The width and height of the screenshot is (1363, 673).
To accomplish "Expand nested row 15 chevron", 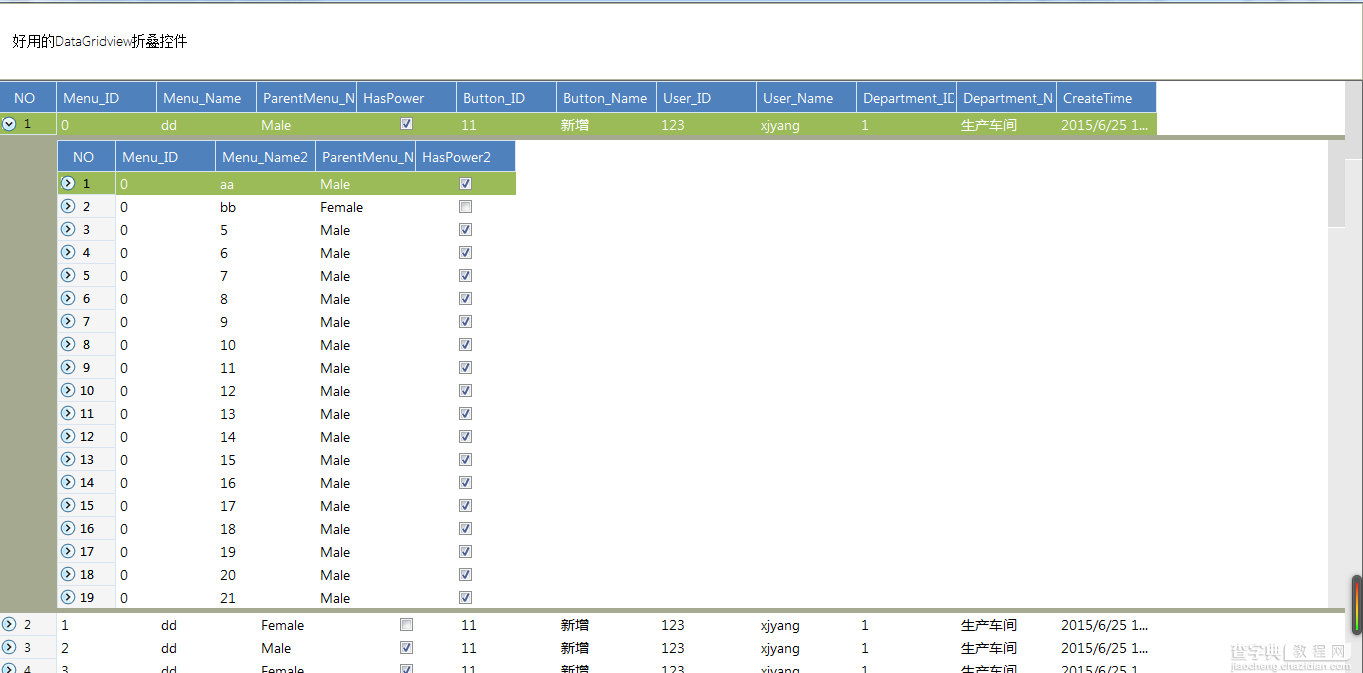I will [68, 505].
